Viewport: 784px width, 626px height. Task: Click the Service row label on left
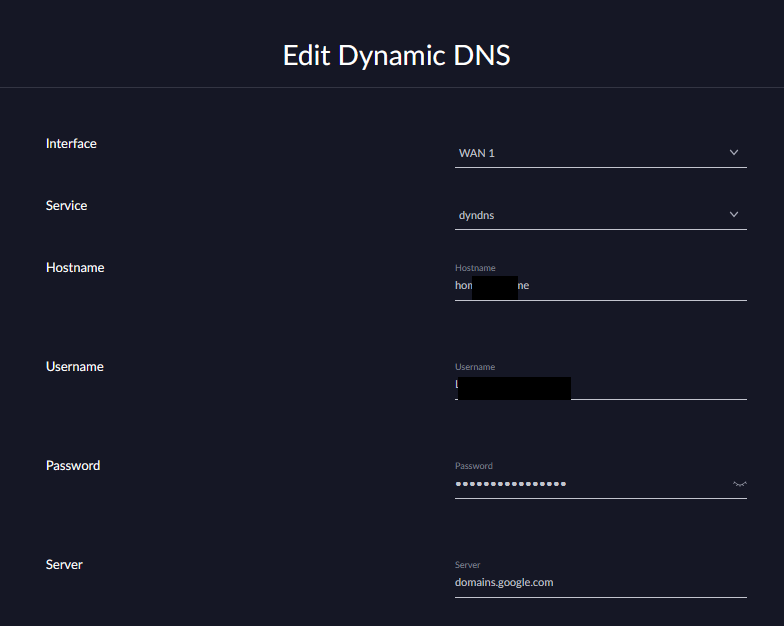coord(66,206)
